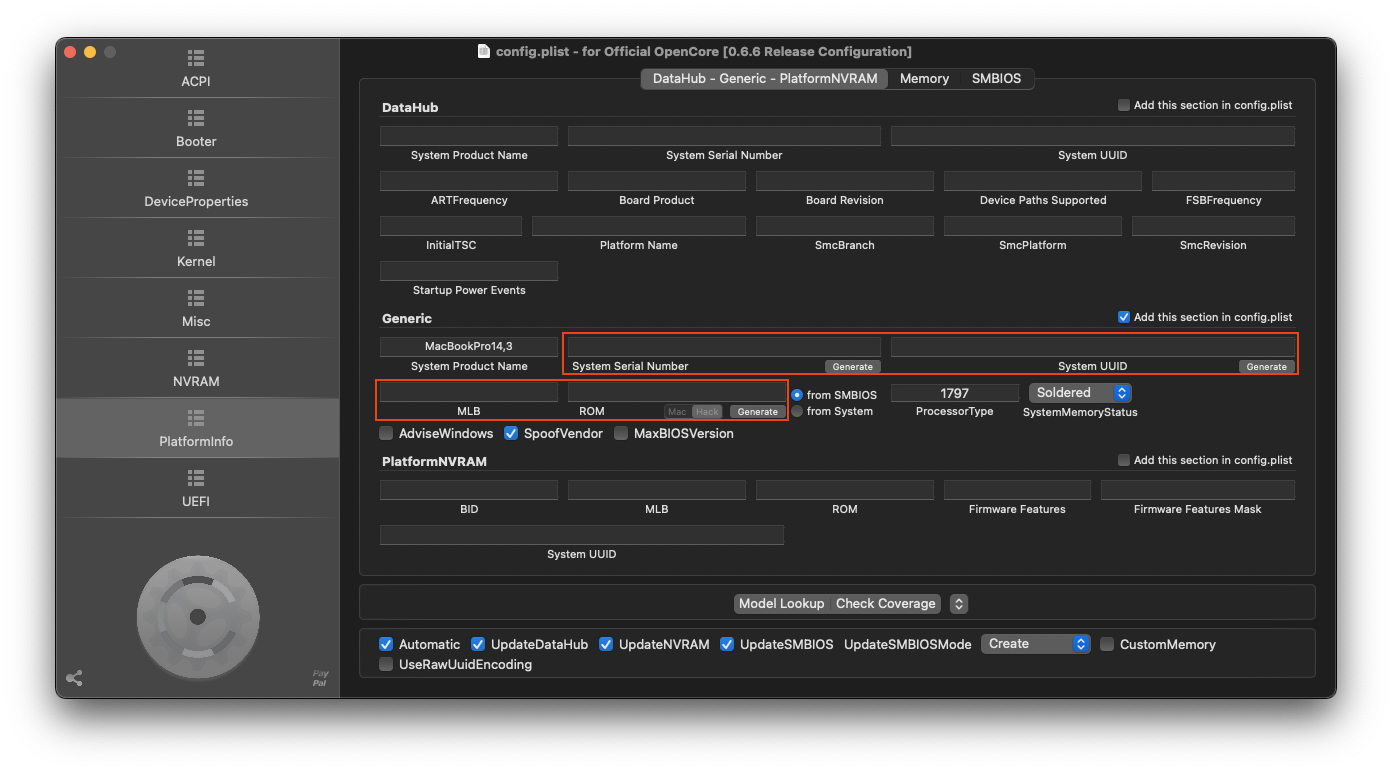The height and width of the screenshot is (772, 1392).
Task: Click the PlatformNVRAM Firmware Features Mask field
Action: tap(1198, 490)
